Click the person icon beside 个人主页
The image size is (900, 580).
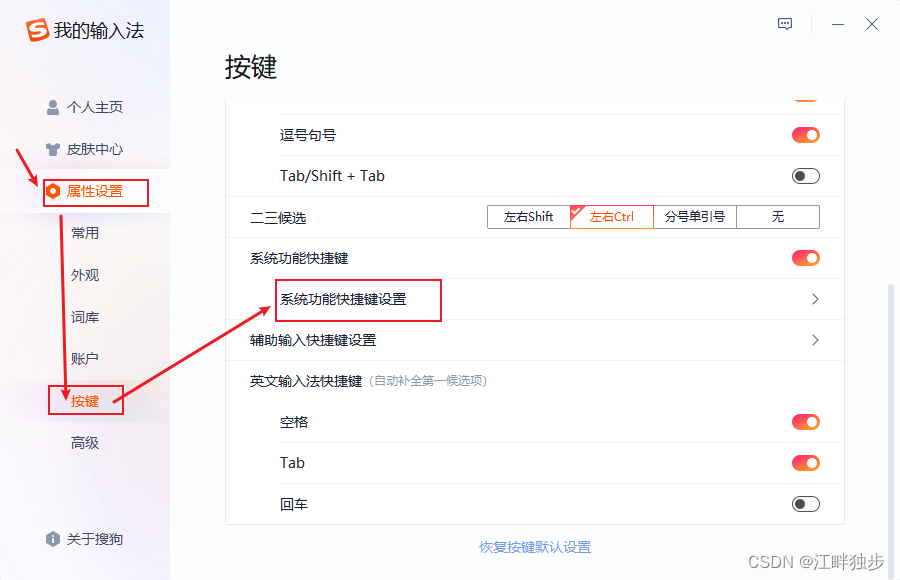pos(53,107)
